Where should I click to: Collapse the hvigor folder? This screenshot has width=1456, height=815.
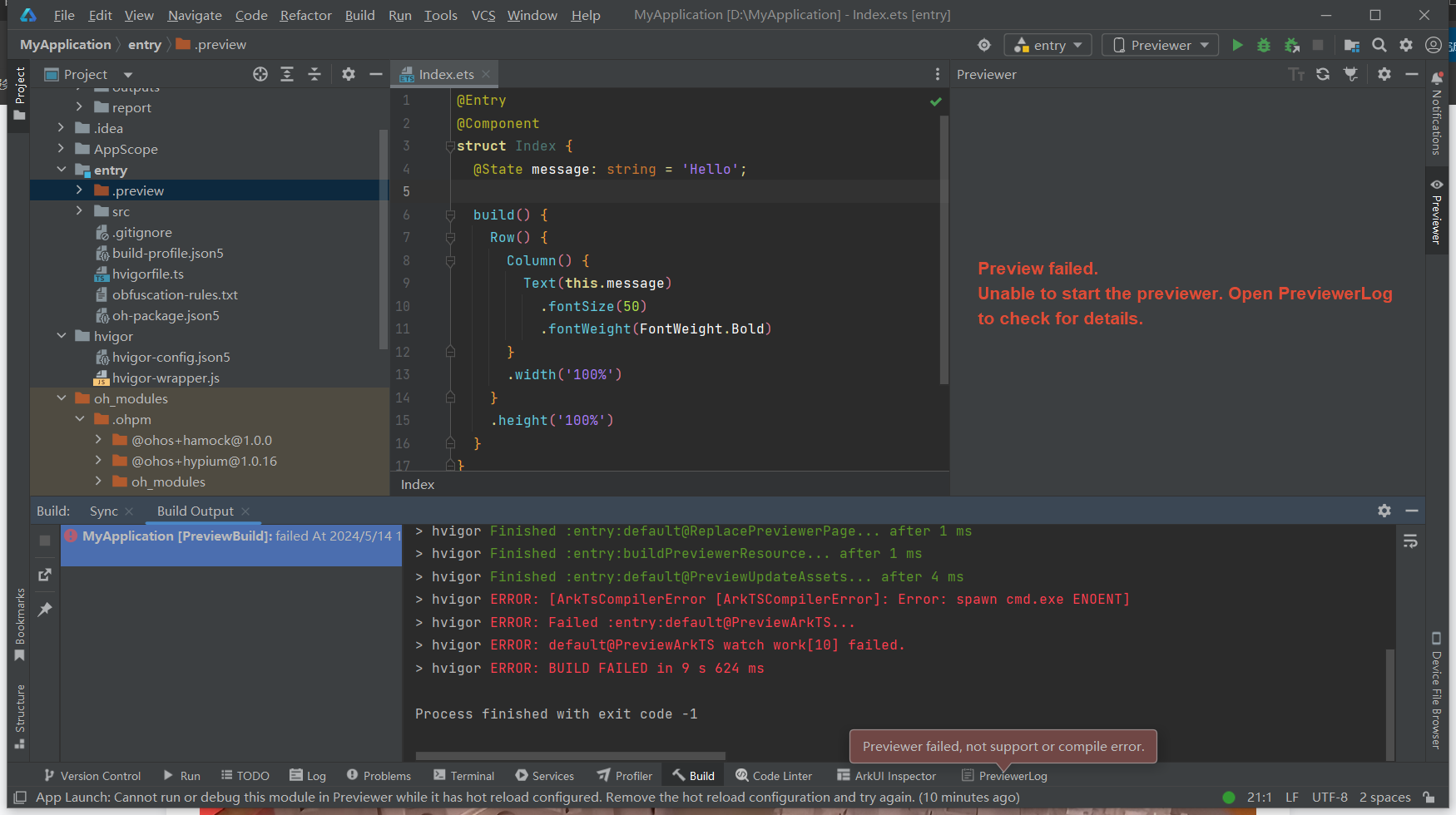pos(61,336)
